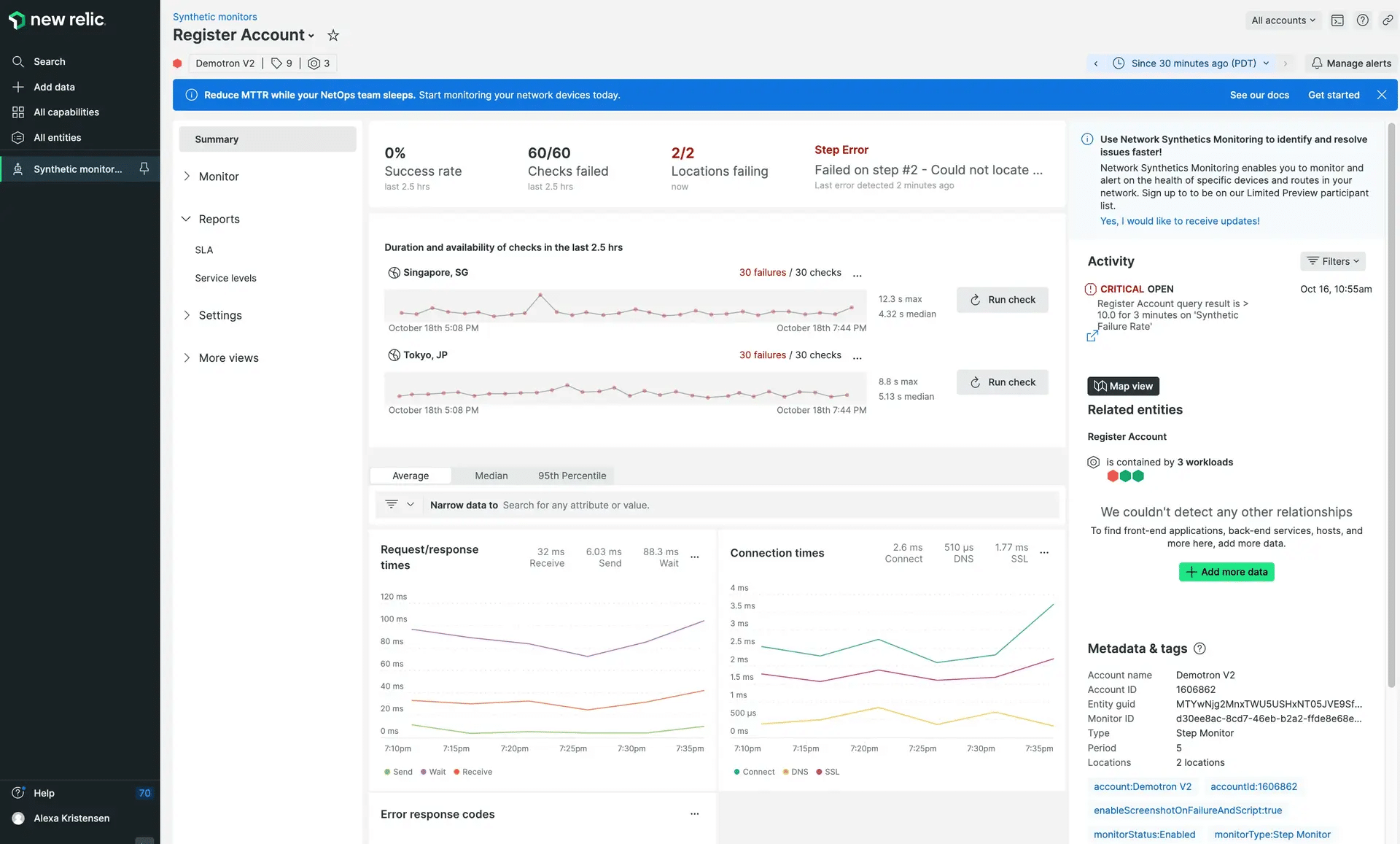Click the New Relic logo
1400x844 pixels.
(57, 20)
